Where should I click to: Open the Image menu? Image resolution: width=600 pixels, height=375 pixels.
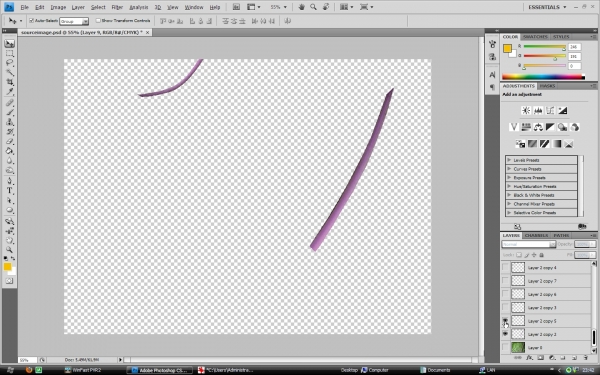point(58,7)
